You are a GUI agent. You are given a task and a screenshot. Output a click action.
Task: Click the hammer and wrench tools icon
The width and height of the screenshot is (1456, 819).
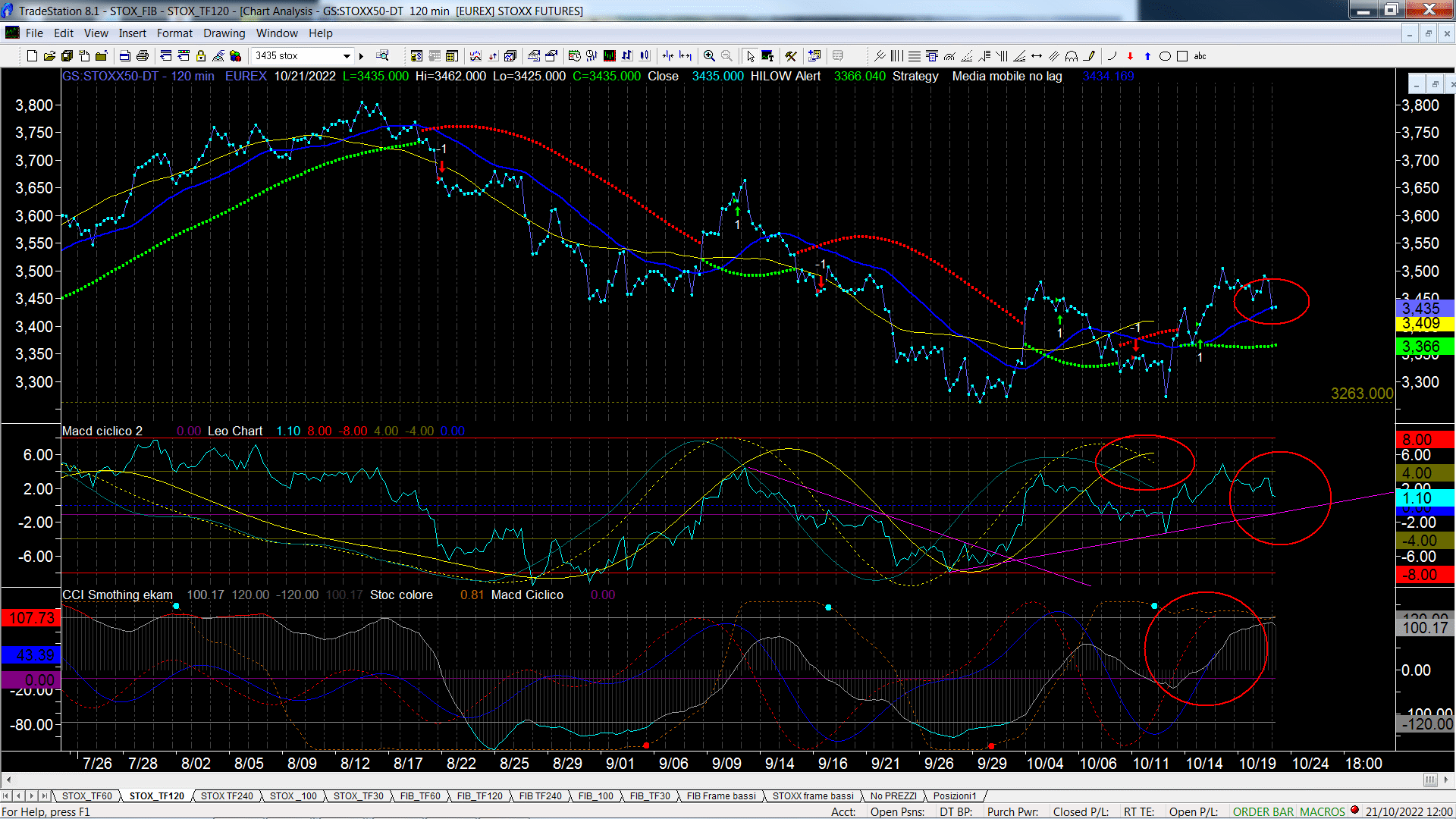coord(791,56)
